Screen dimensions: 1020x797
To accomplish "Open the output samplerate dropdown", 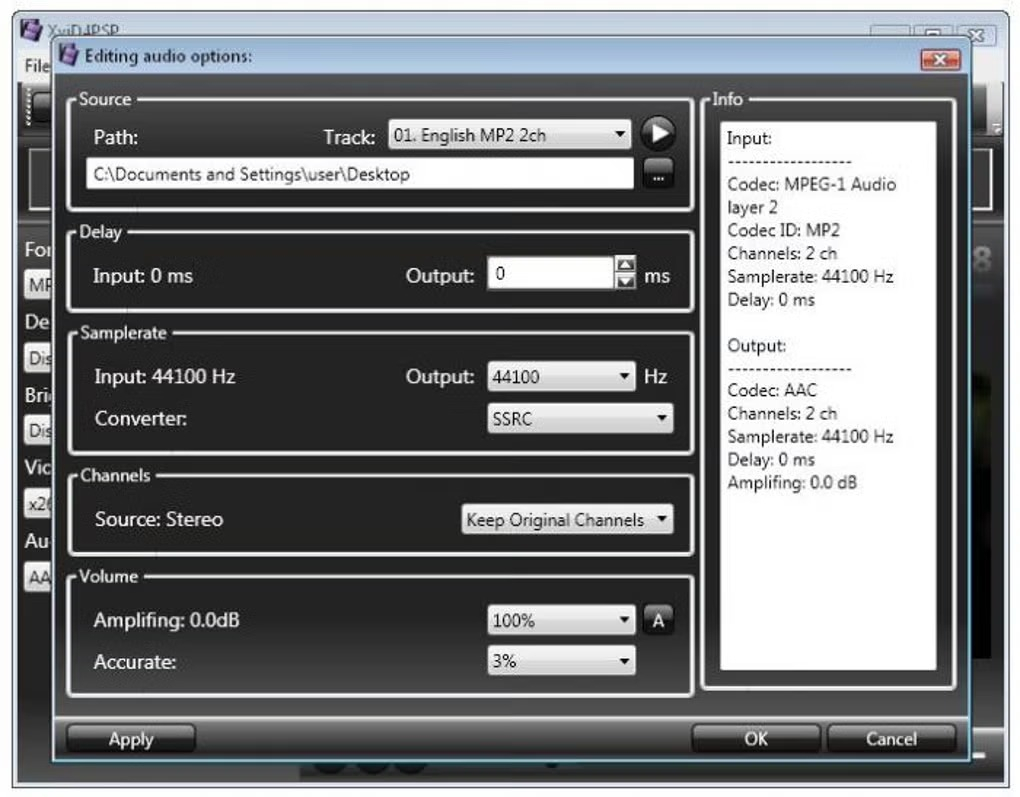I will pos(561,377).
